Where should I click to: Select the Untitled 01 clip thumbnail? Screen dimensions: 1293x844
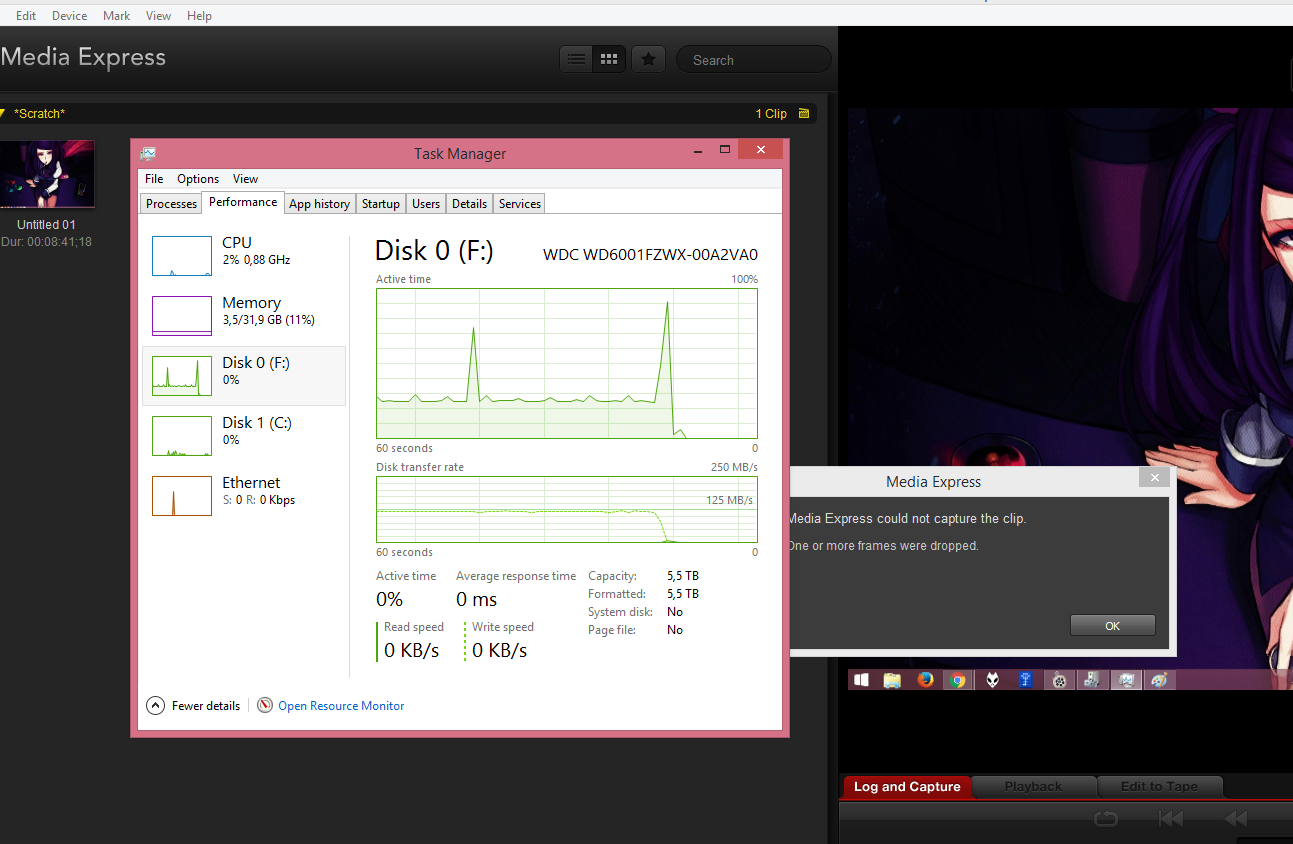click(47, 174)
